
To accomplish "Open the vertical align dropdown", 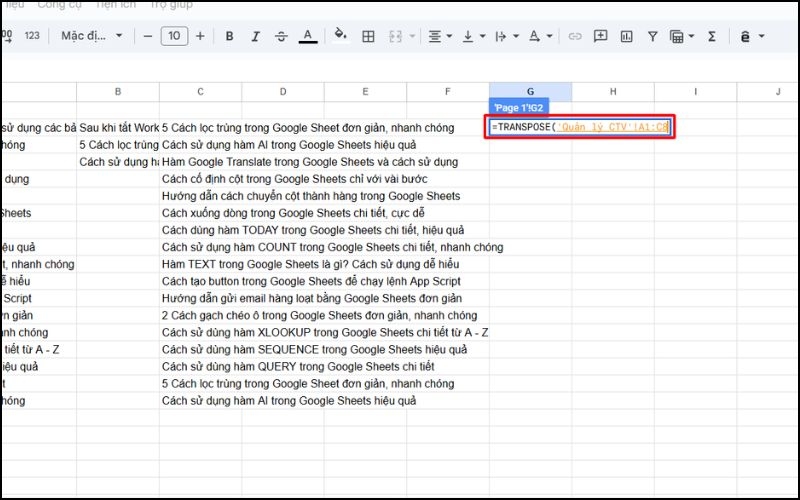I will [473, 36].
